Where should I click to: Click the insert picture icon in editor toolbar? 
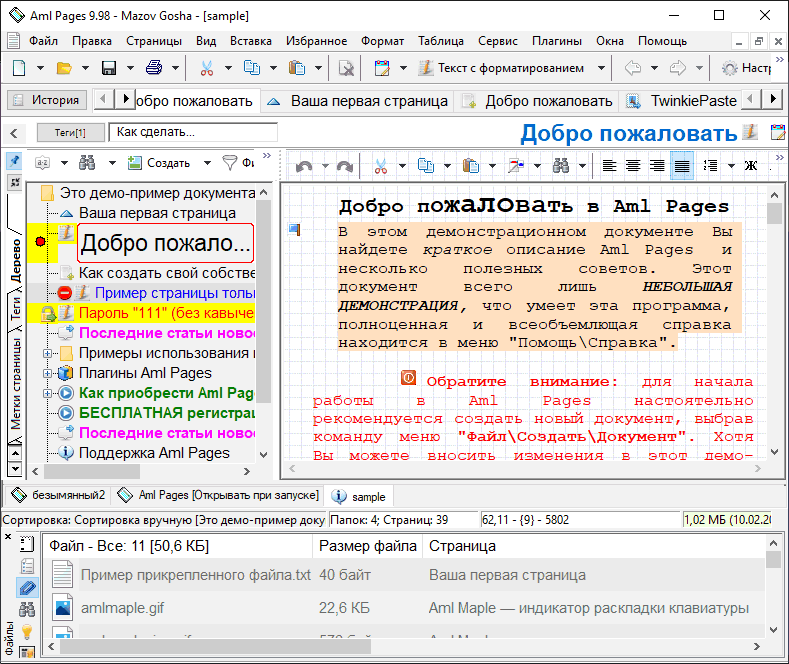[x=516, y=165]
